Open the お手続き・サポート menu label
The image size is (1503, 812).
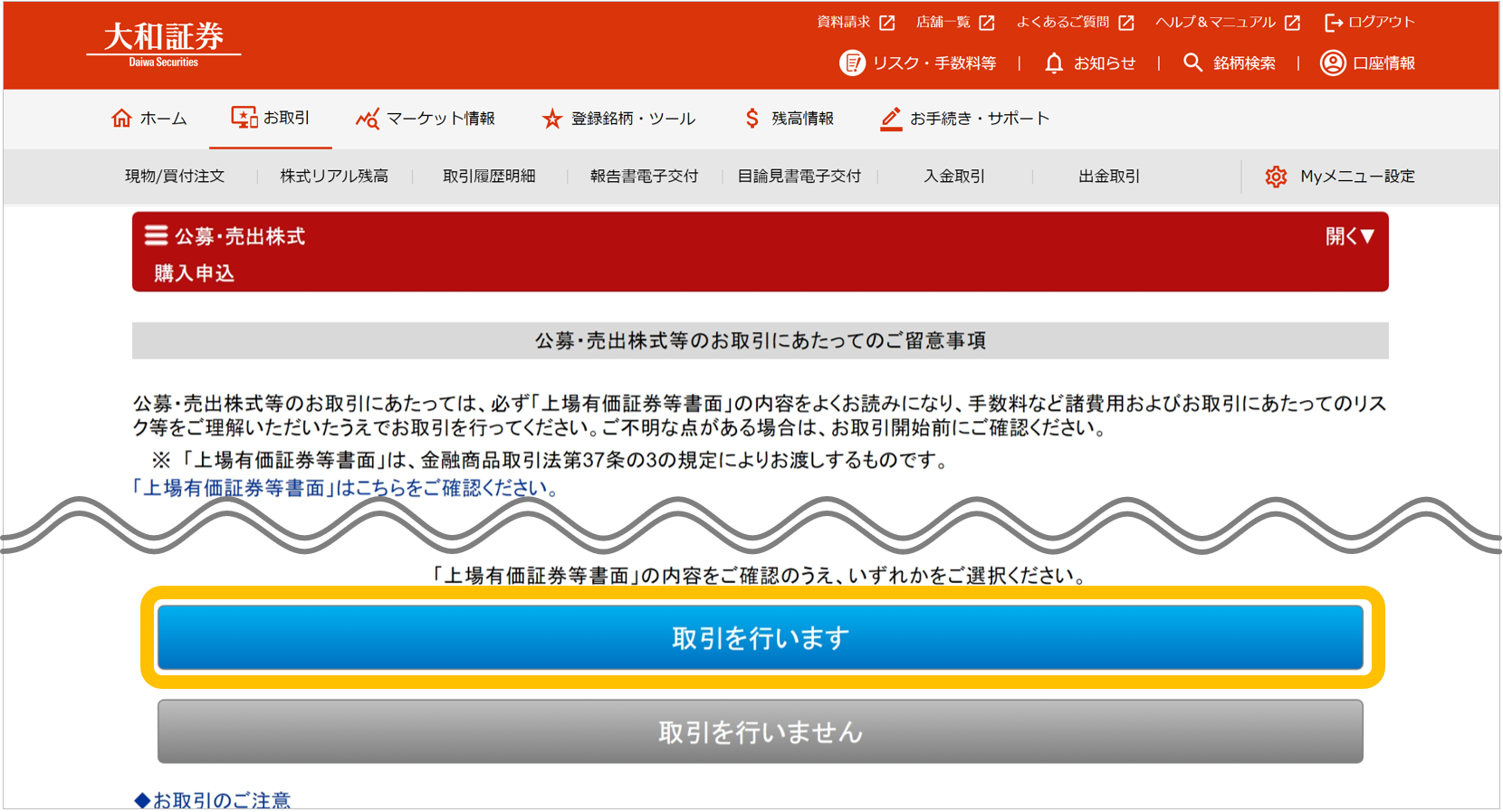(x=980, y=119)
